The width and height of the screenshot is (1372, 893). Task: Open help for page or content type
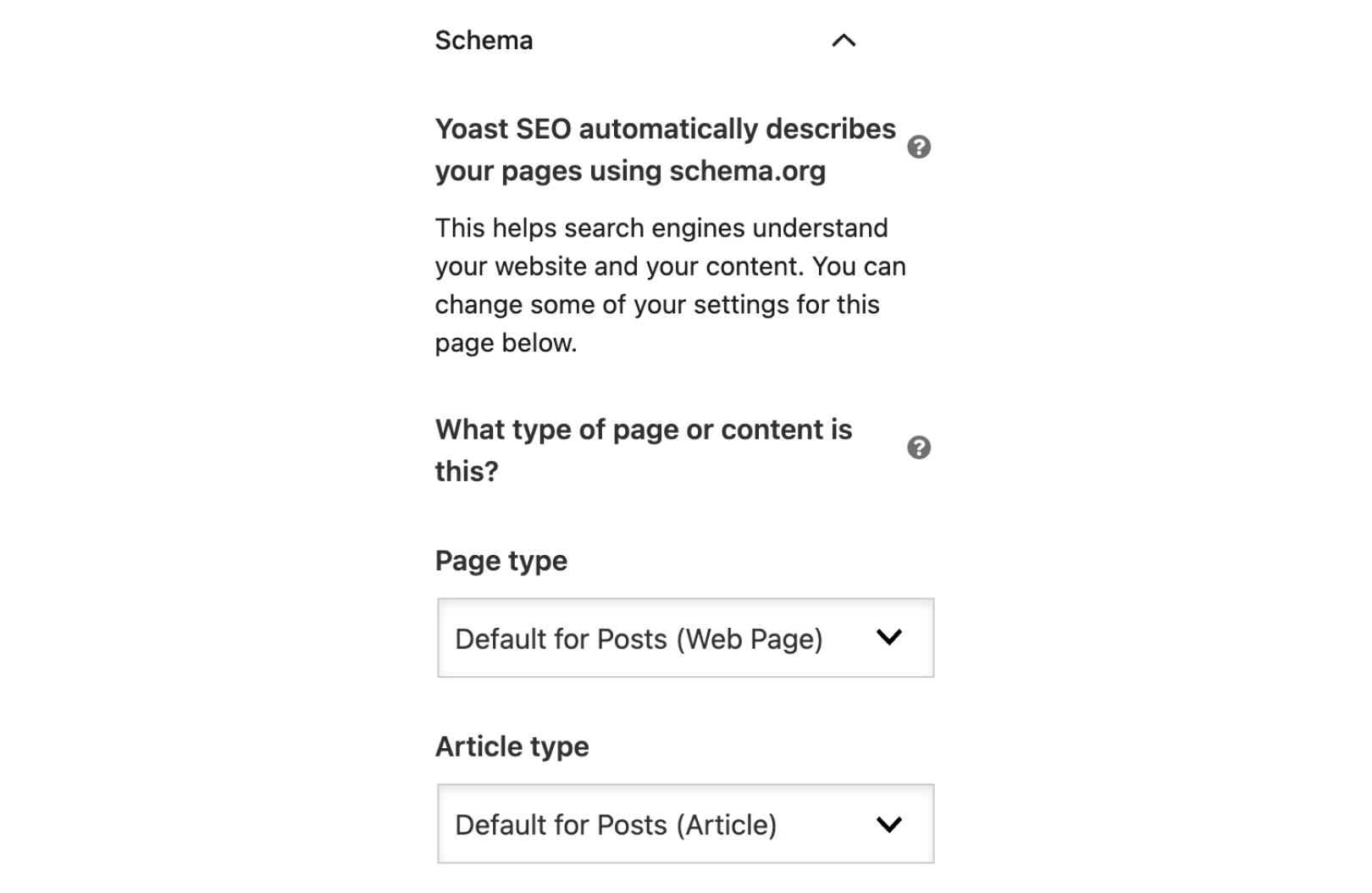point(919,447)
